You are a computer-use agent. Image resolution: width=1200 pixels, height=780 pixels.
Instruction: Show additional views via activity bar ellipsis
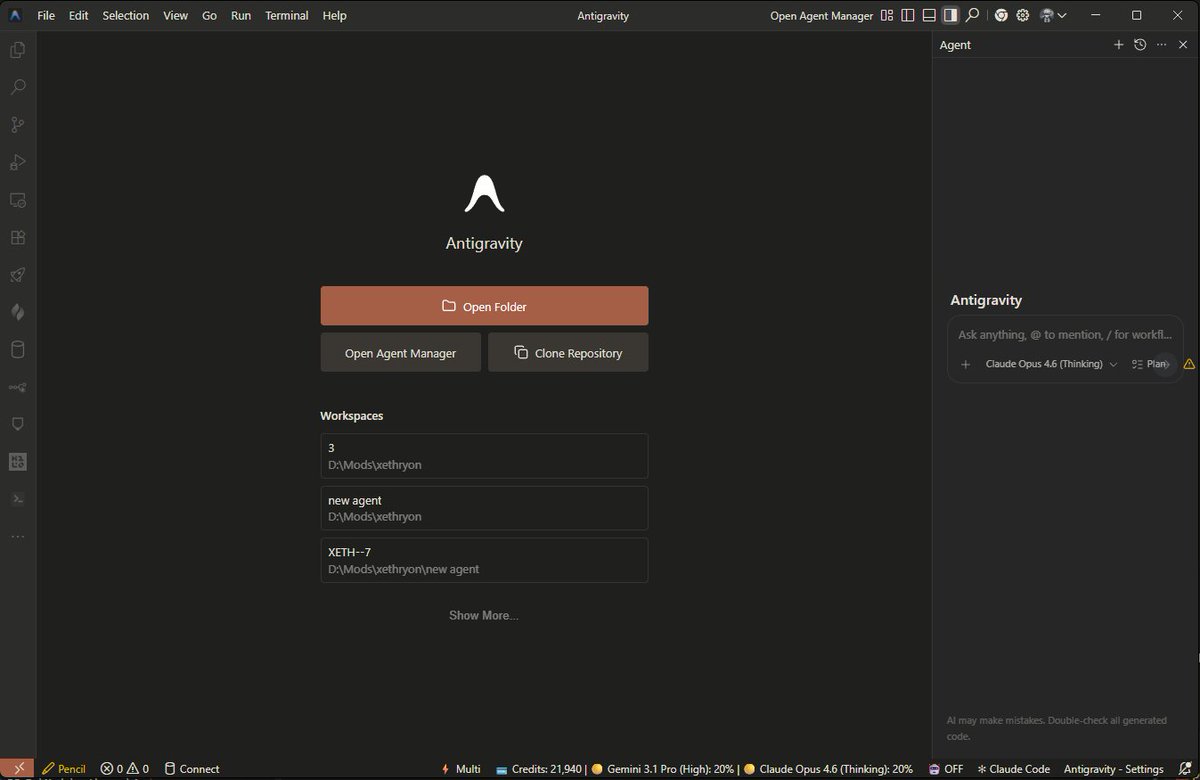click(x=17, y=537)
